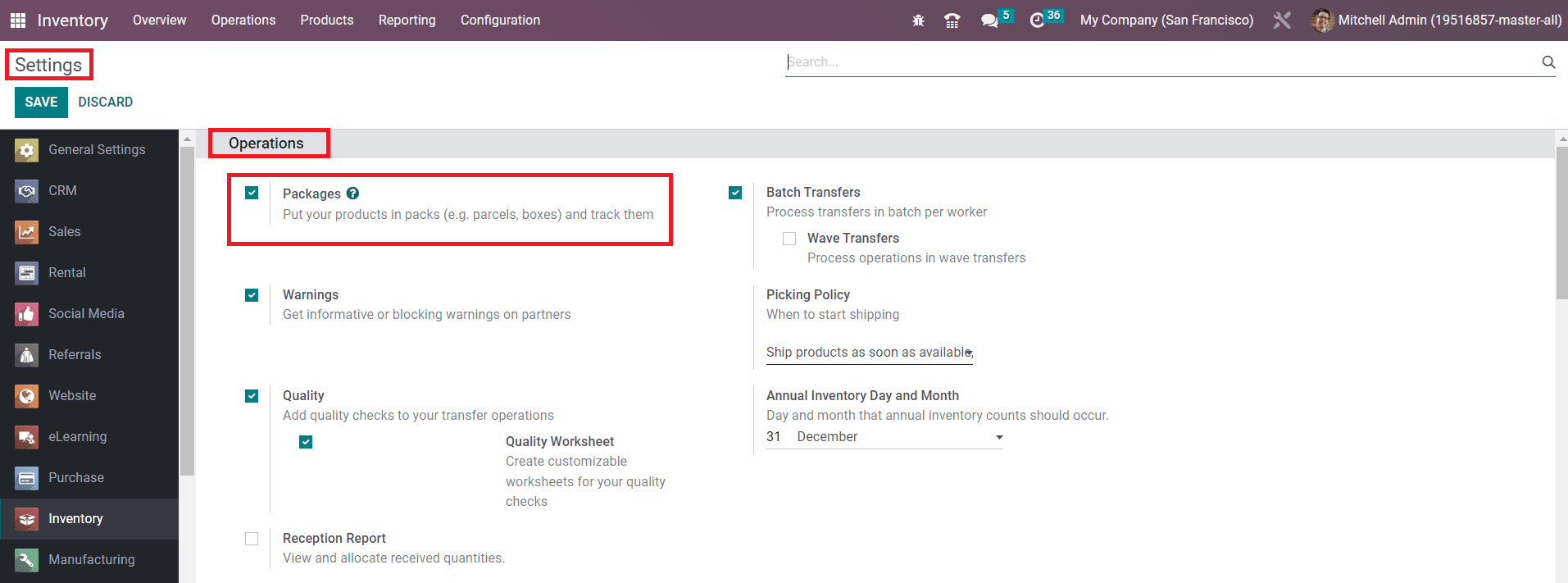Click the settings page vertical scrollbar
The width and height of the screenshot is (1568, 583).
click(1561, 223)
